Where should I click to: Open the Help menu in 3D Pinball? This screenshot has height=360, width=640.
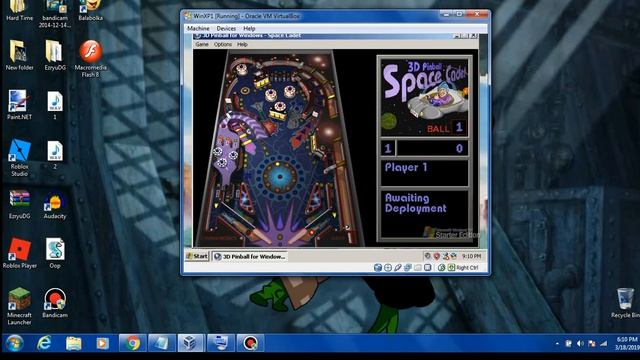242,44
